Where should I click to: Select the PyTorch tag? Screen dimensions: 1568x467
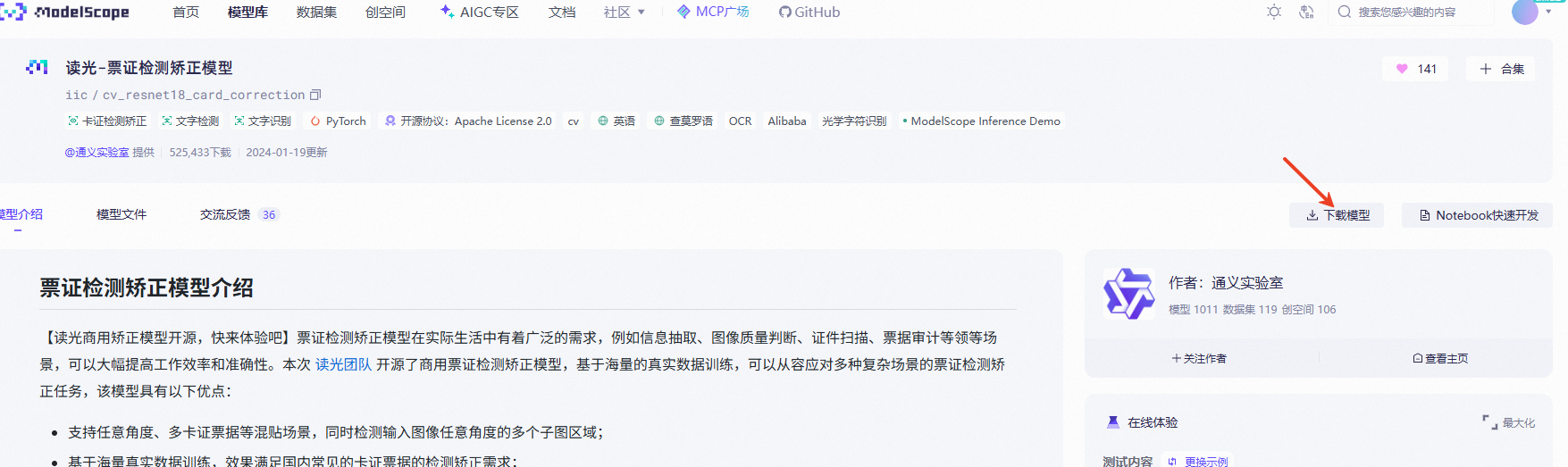click(338, 121)
